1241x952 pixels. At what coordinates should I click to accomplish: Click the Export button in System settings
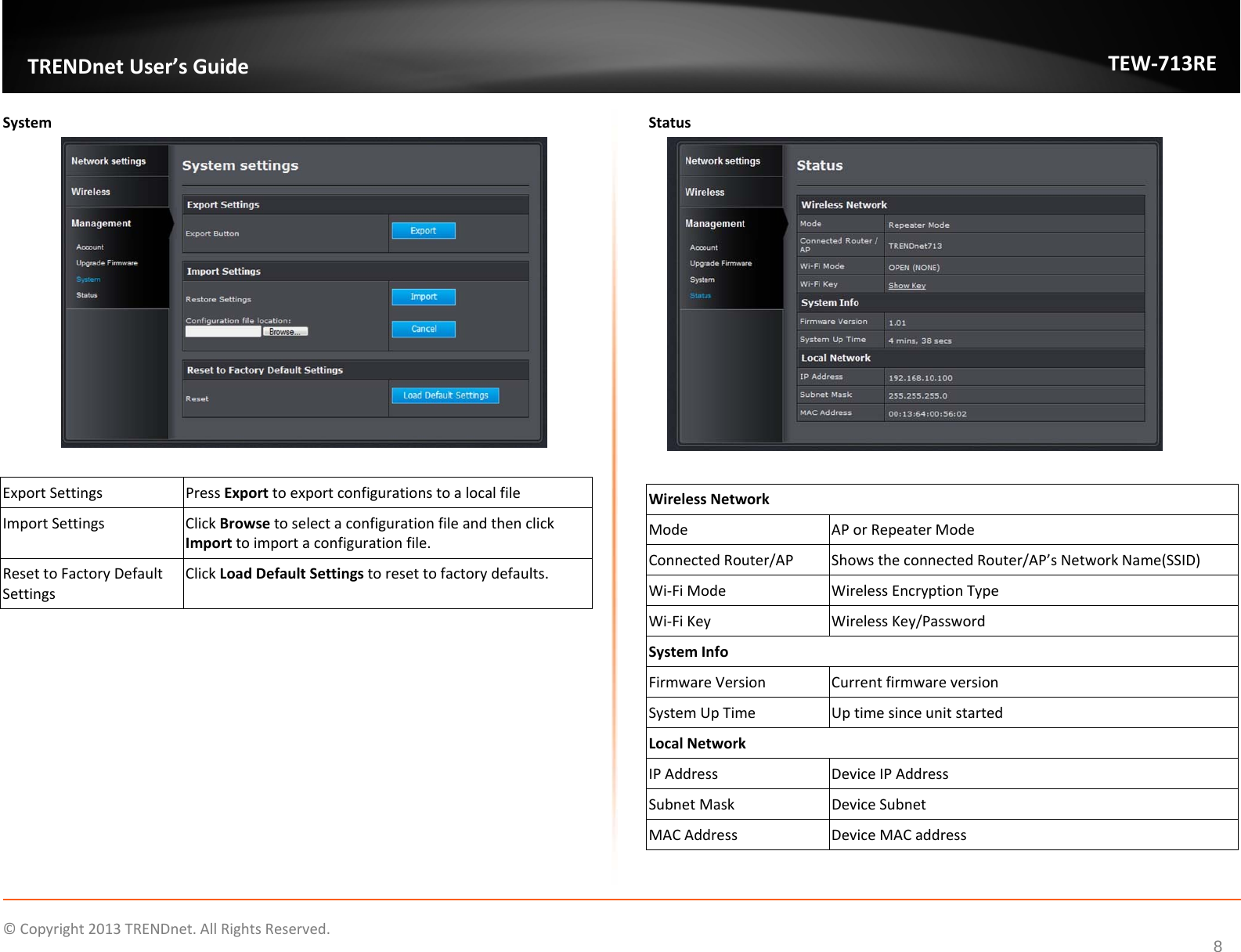click(x=423, y=231)
